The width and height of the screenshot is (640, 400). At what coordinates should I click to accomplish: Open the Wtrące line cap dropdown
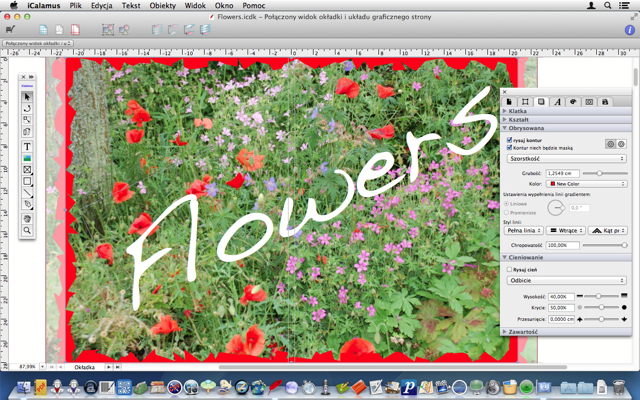tap(566, 231)
